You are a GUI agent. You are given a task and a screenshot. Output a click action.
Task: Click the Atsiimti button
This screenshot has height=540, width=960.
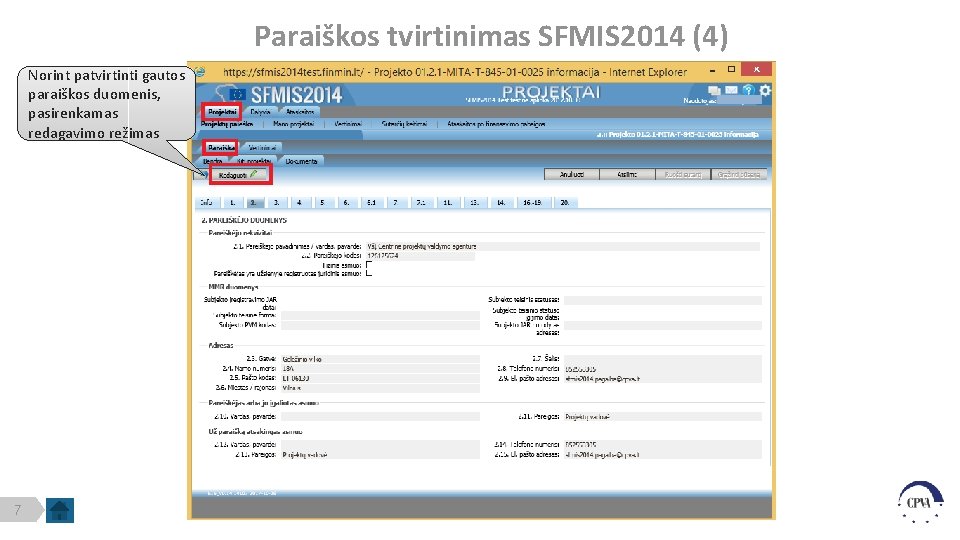point(627,174)
